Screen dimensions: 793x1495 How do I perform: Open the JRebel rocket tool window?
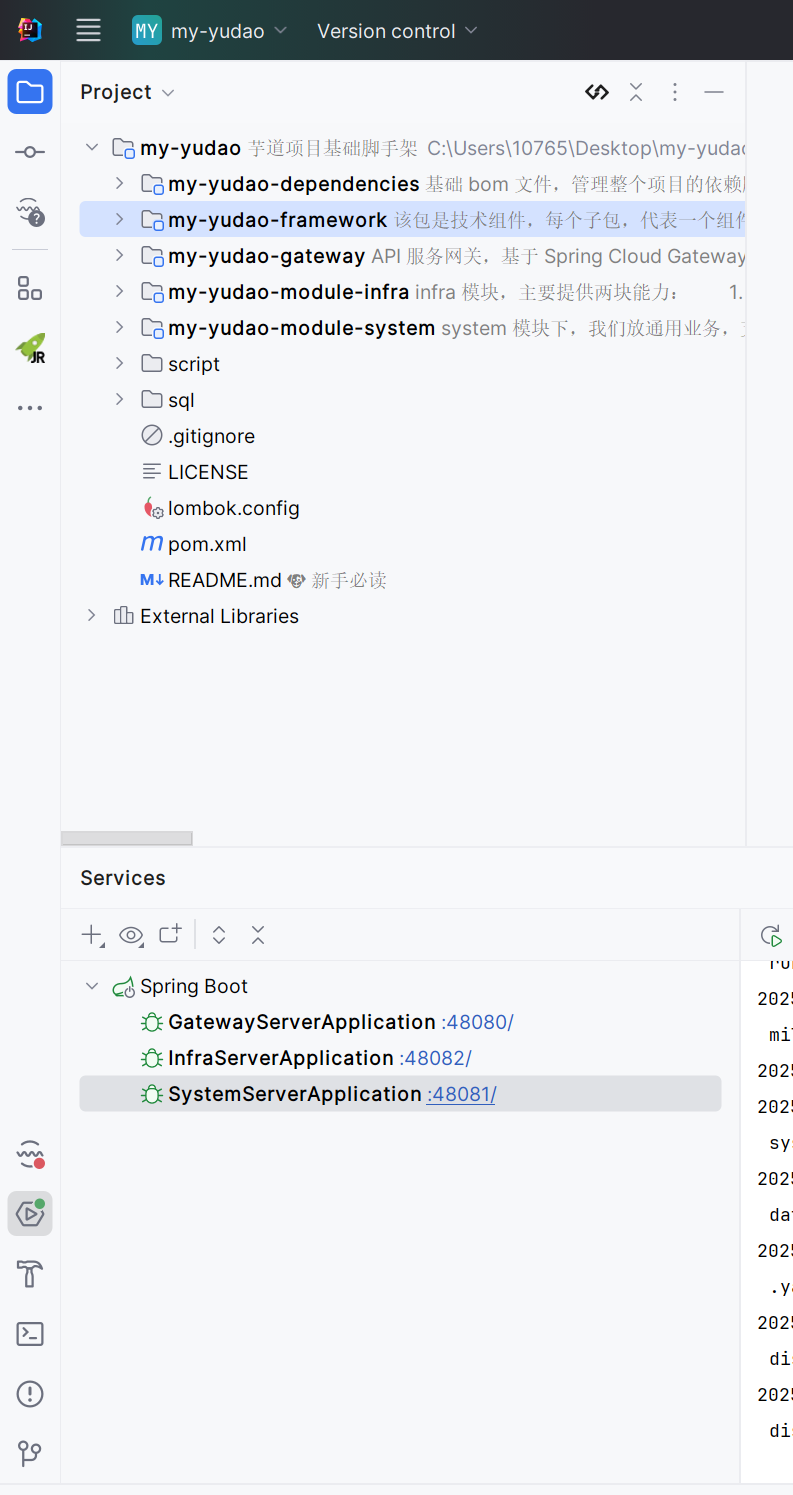point(30,348)
